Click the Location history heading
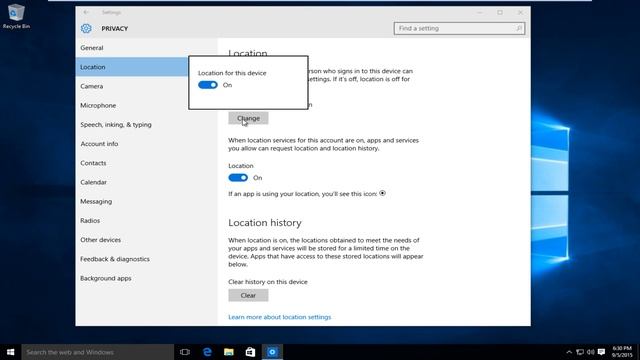The width and height of the screenshot is (640, 360). [x=265, y=222]
